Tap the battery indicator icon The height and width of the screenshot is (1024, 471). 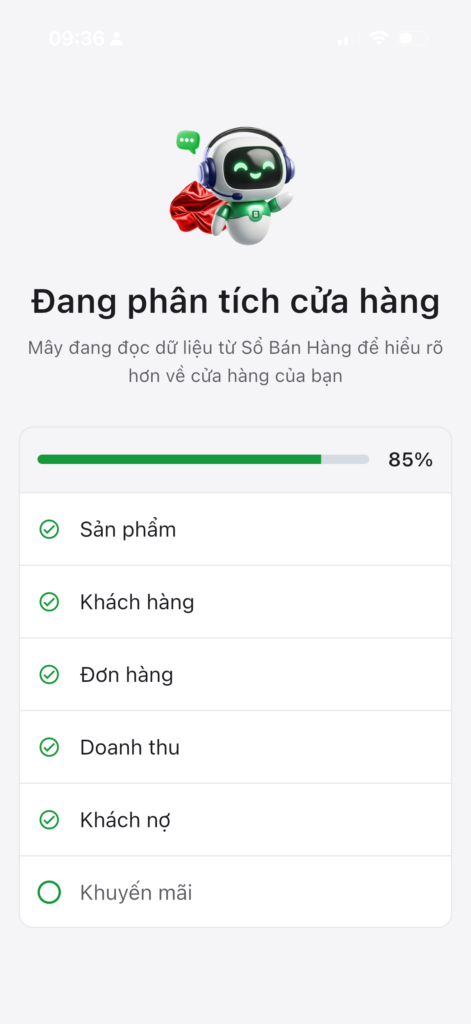pos(414,39)
